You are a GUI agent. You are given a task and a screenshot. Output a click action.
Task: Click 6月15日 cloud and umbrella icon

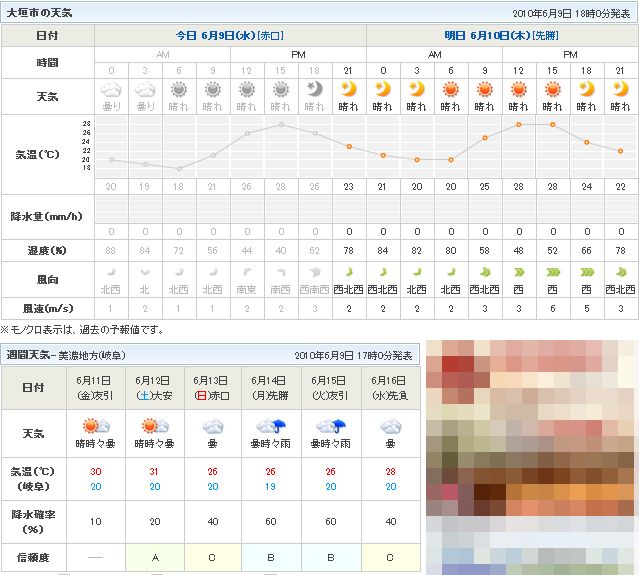(331, 426)
